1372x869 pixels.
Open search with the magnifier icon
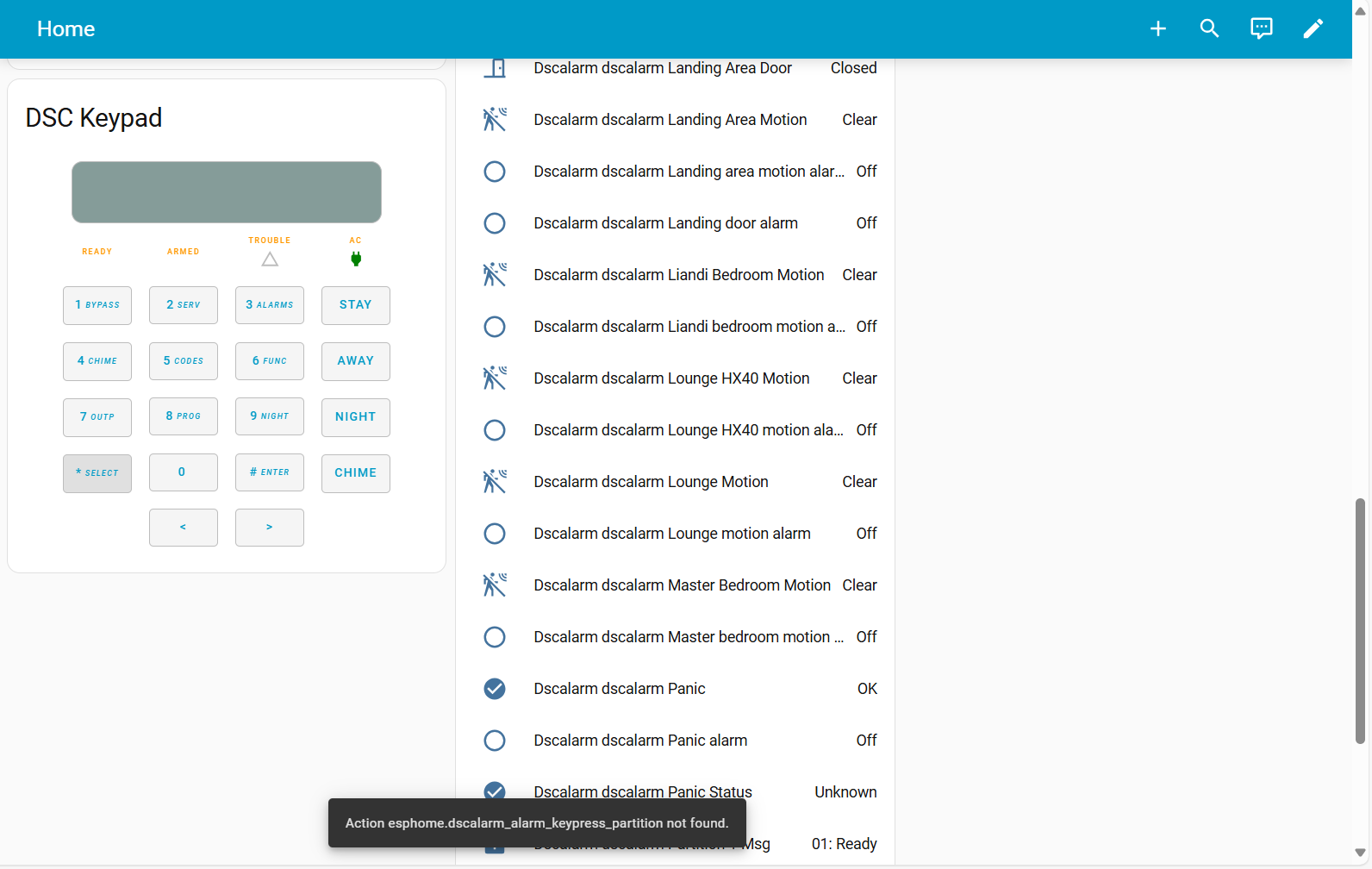click(x=1210, y=29)
